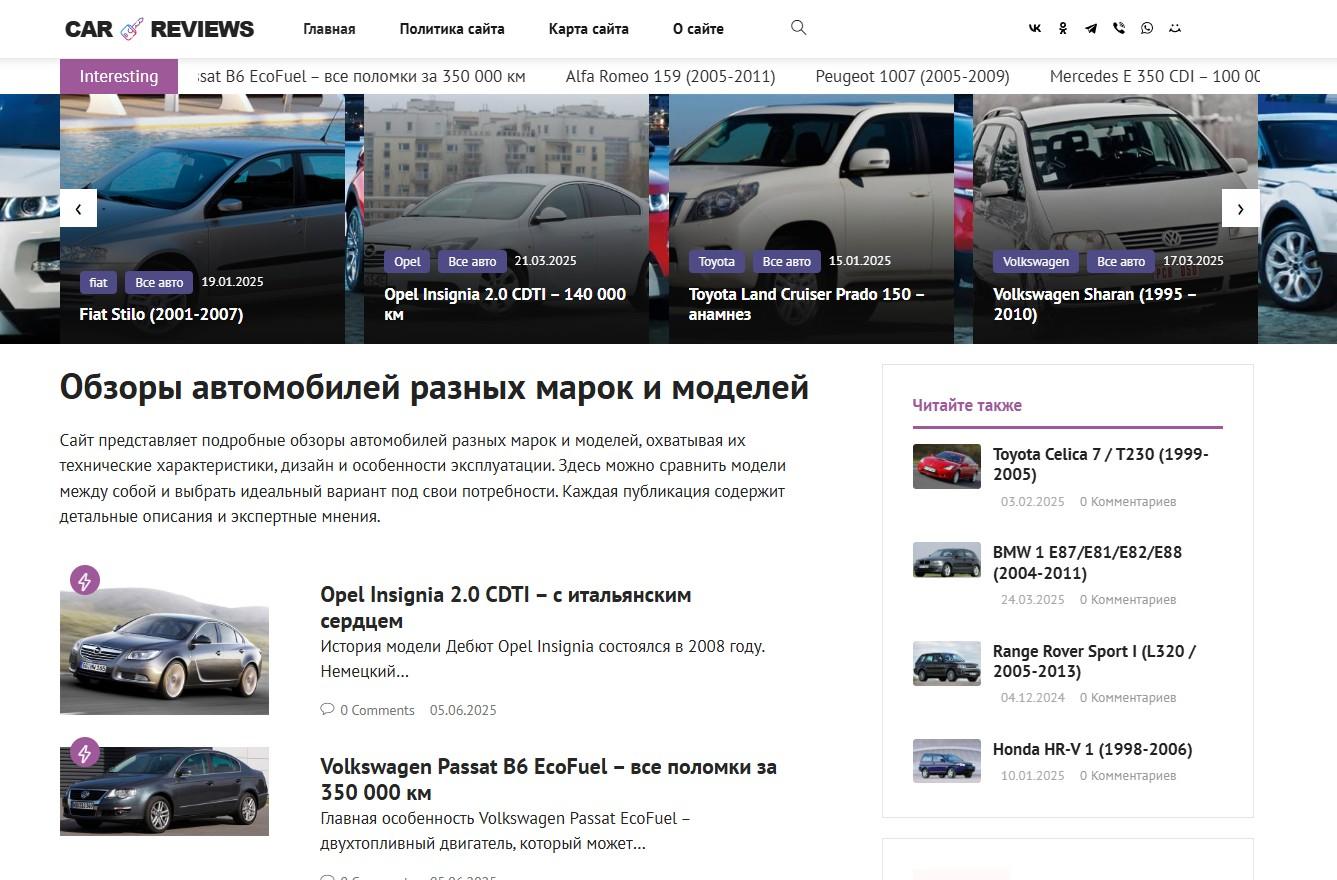Viewport: 1337px width, 880px height.
Task: Click the Volkswagen Passat article thumbnail
Action: point(164,791)
